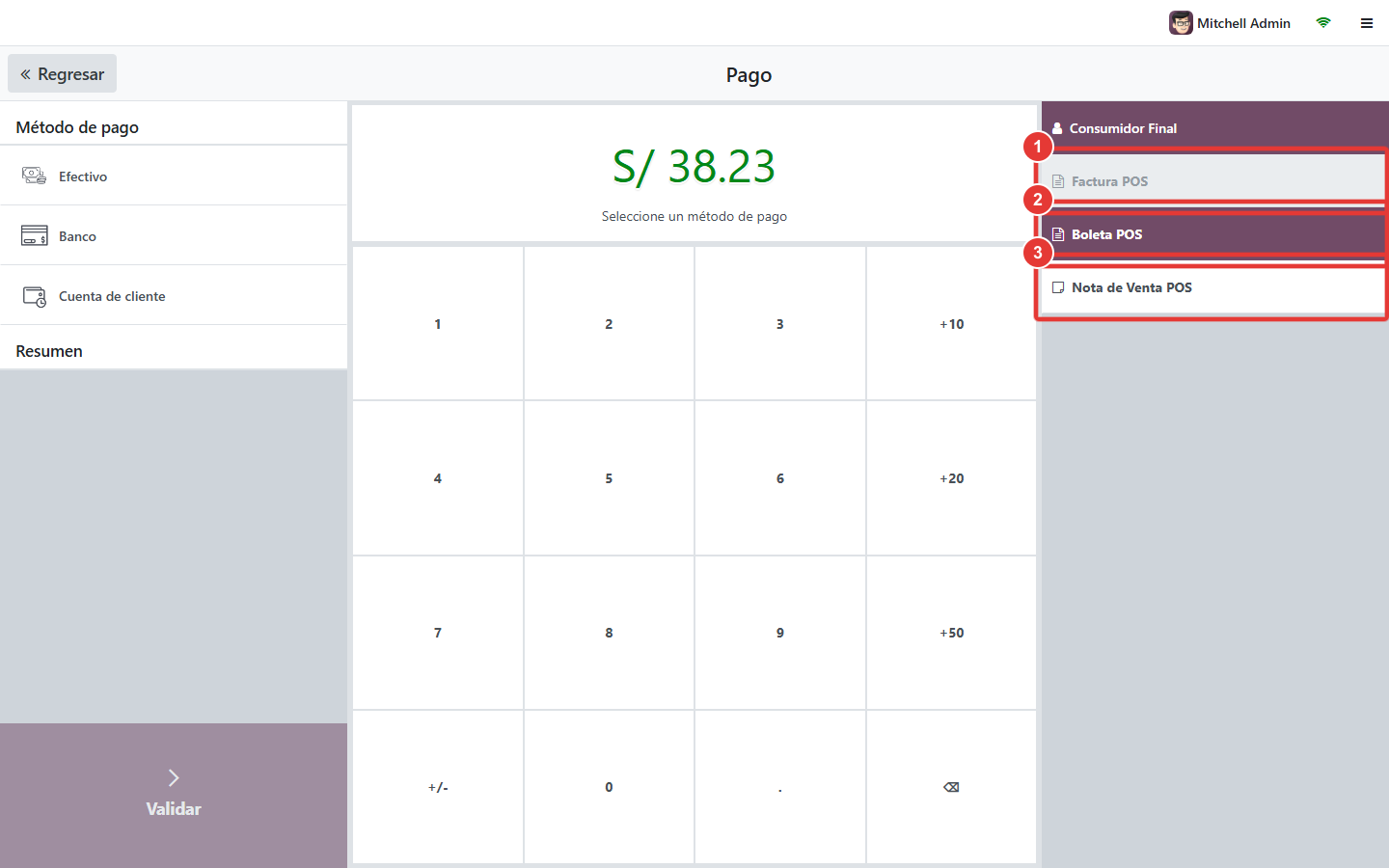The image size is (1389, 868).
Task: Toggle Boleta POS document type
Action: pyautogui.click(x=1212, y=234)
